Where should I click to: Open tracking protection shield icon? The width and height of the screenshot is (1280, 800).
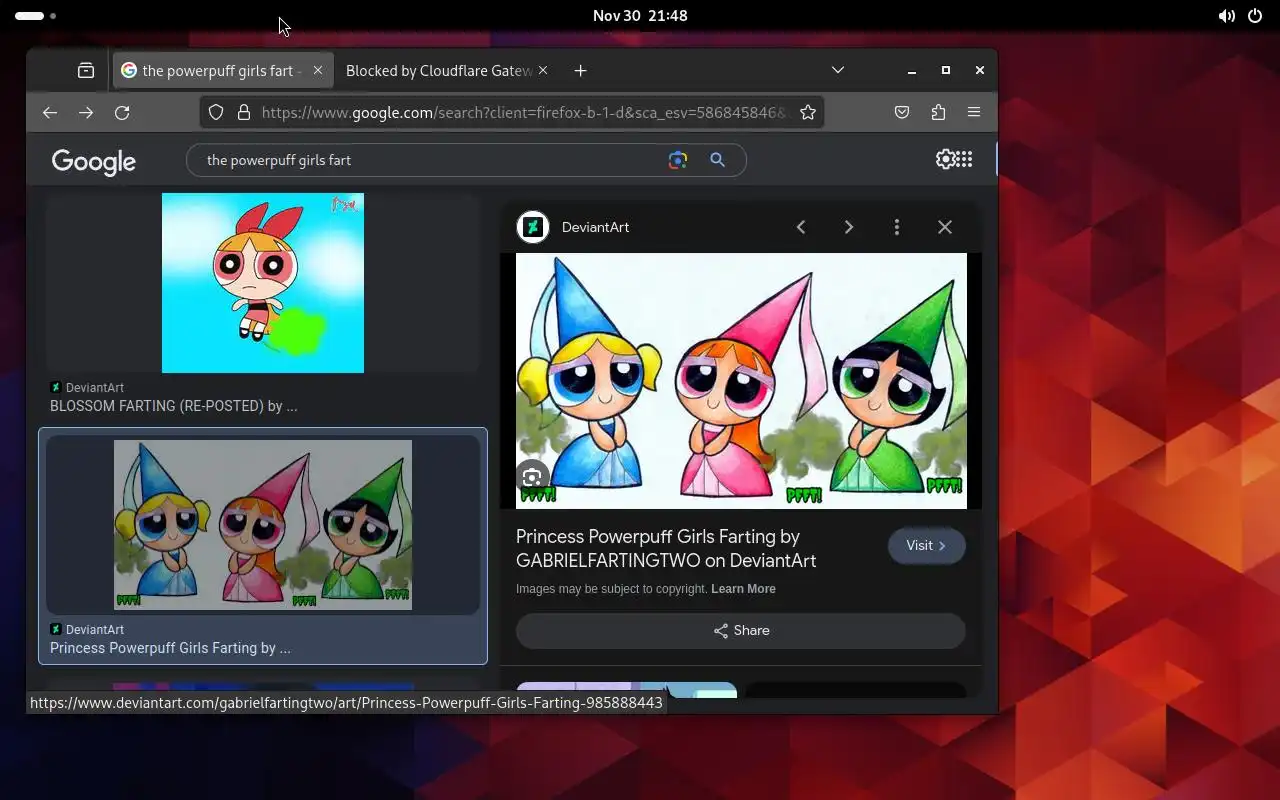coord(216,113)
